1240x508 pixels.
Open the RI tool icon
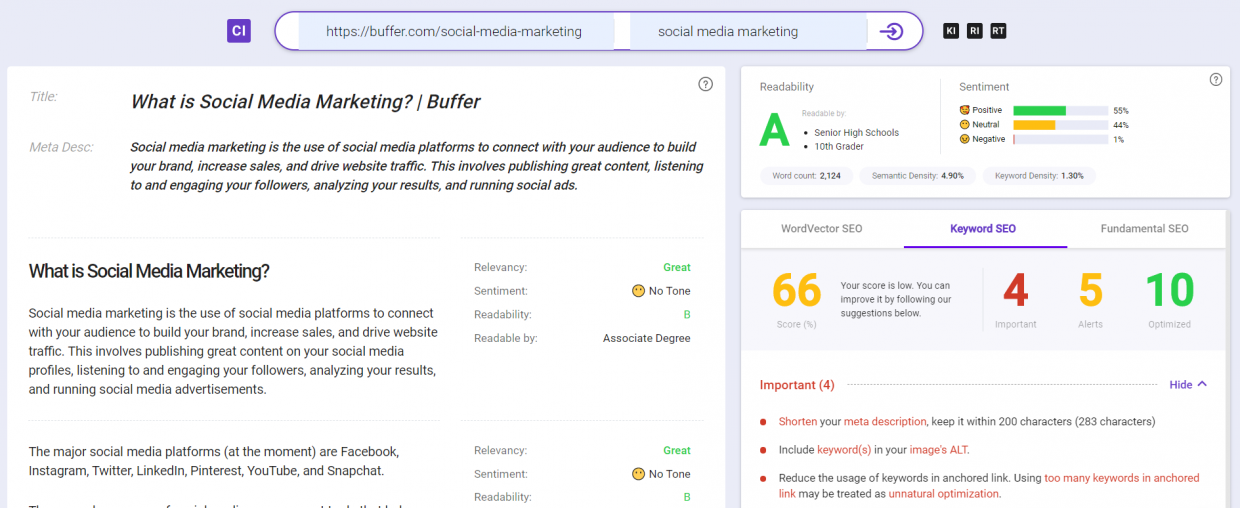[x=975, y=31]
